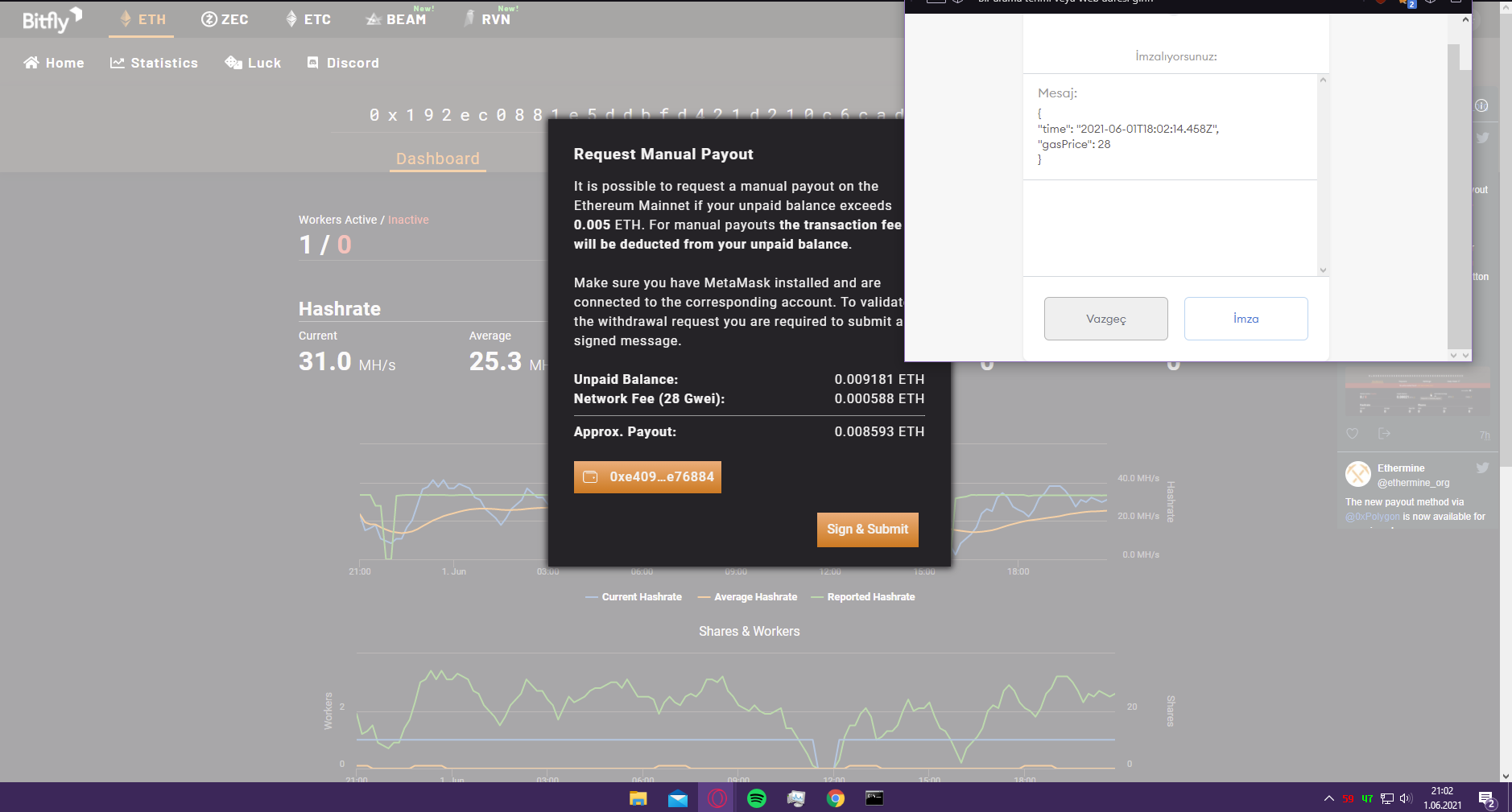Click the Bitfly logo
This screenshot has width=1512, height=812.
pyautogui.click(x=52, y=19)
